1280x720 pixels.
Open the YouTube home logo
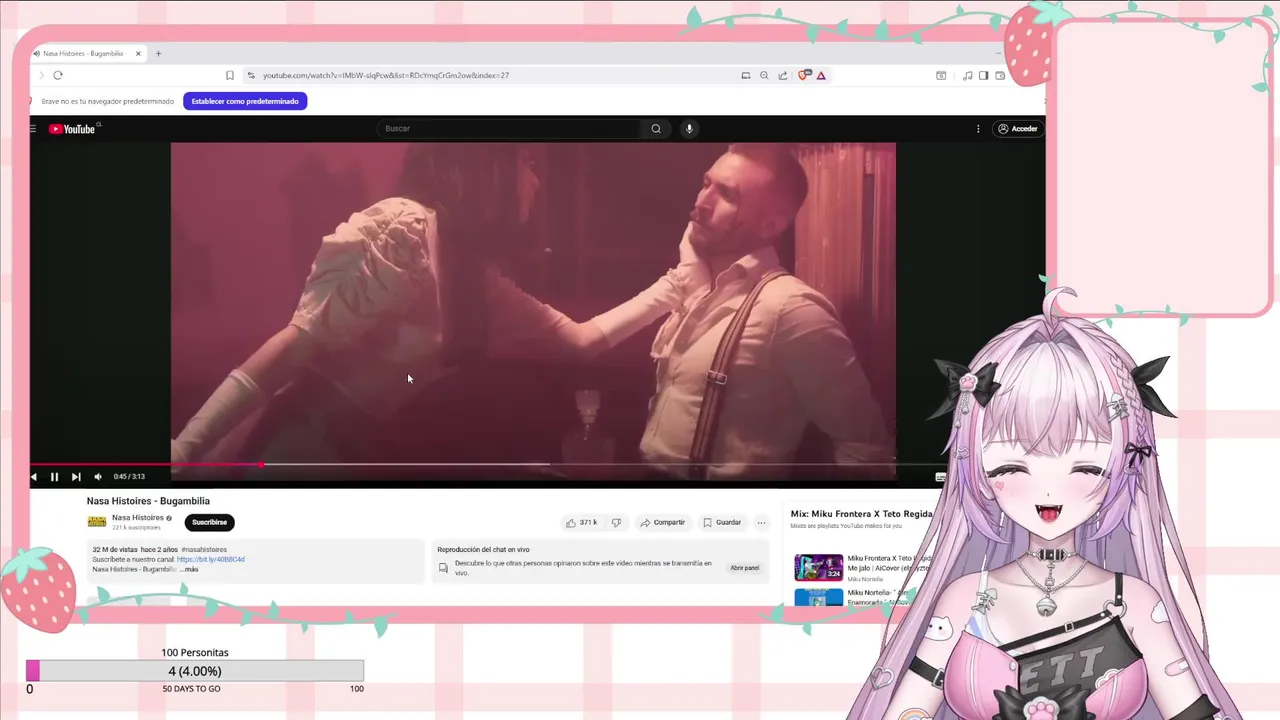click(x=72, y=129)
